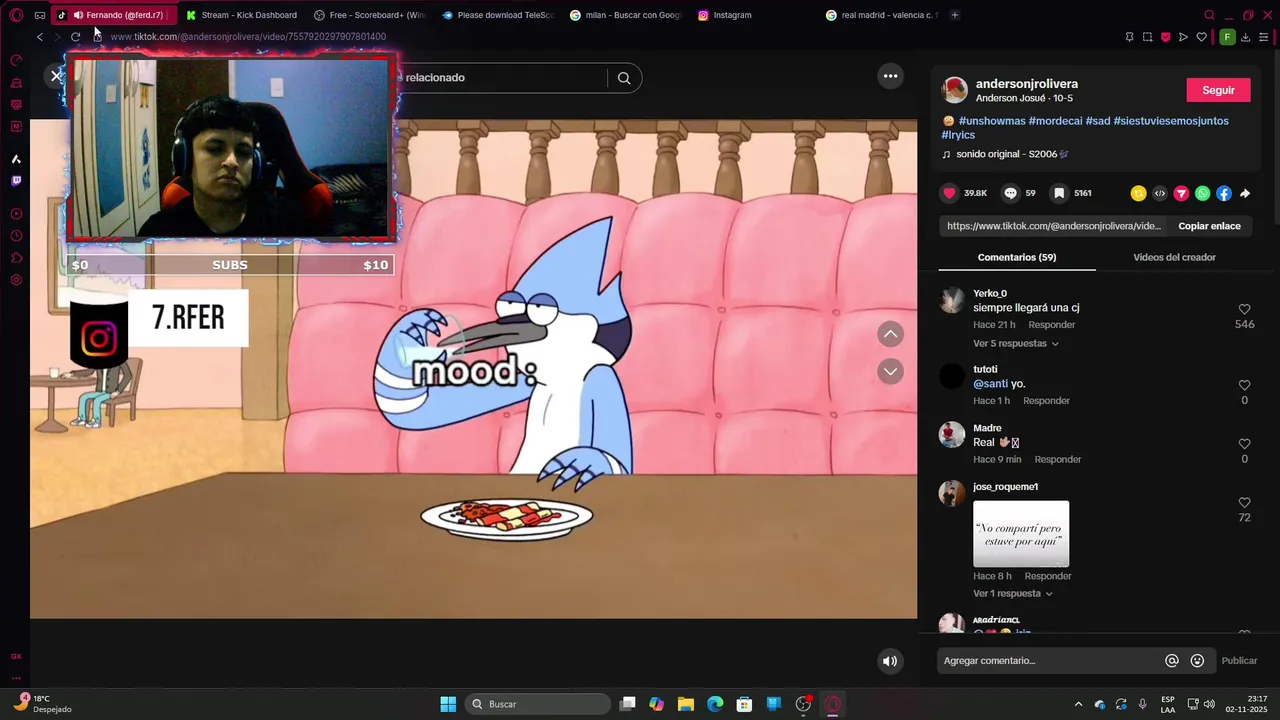Expand 'Ver 1 respuesta' under jose_roqueme1

pyautogui.click(x=1012, y=594)
